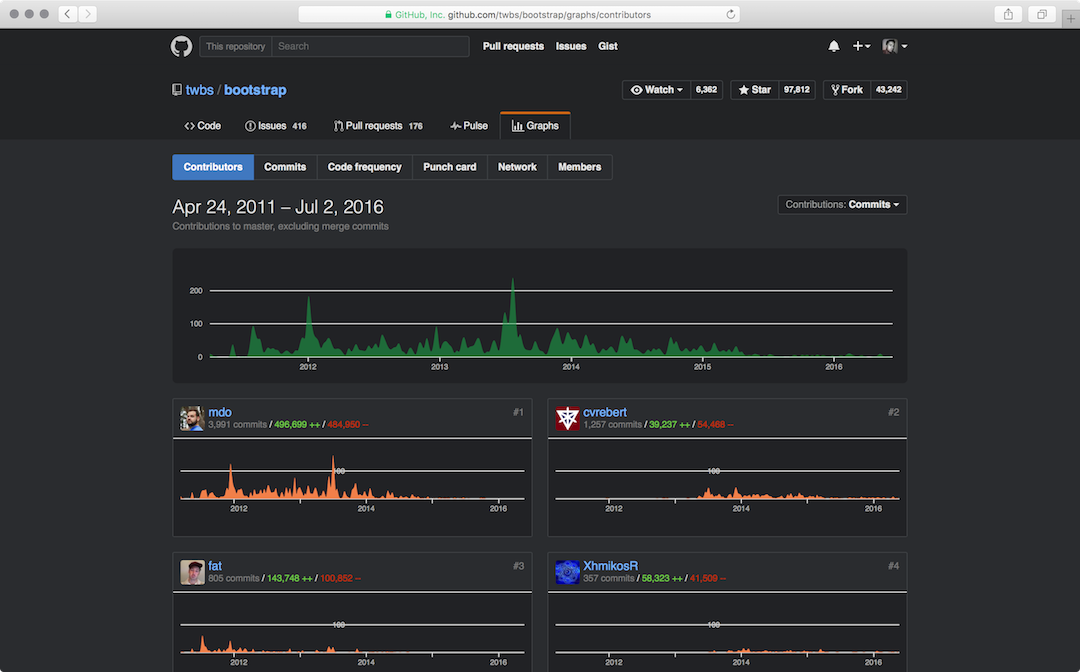1080x672 pixels.
Task: Open cvrebert's 1,257 commits link
Action: (612, 425)
